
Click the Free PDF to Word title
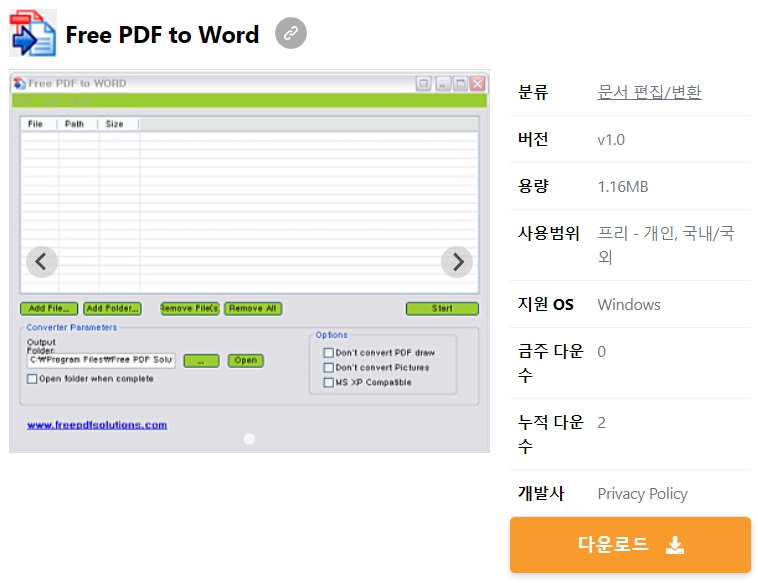pyautogui.click(x=162, y=35)
